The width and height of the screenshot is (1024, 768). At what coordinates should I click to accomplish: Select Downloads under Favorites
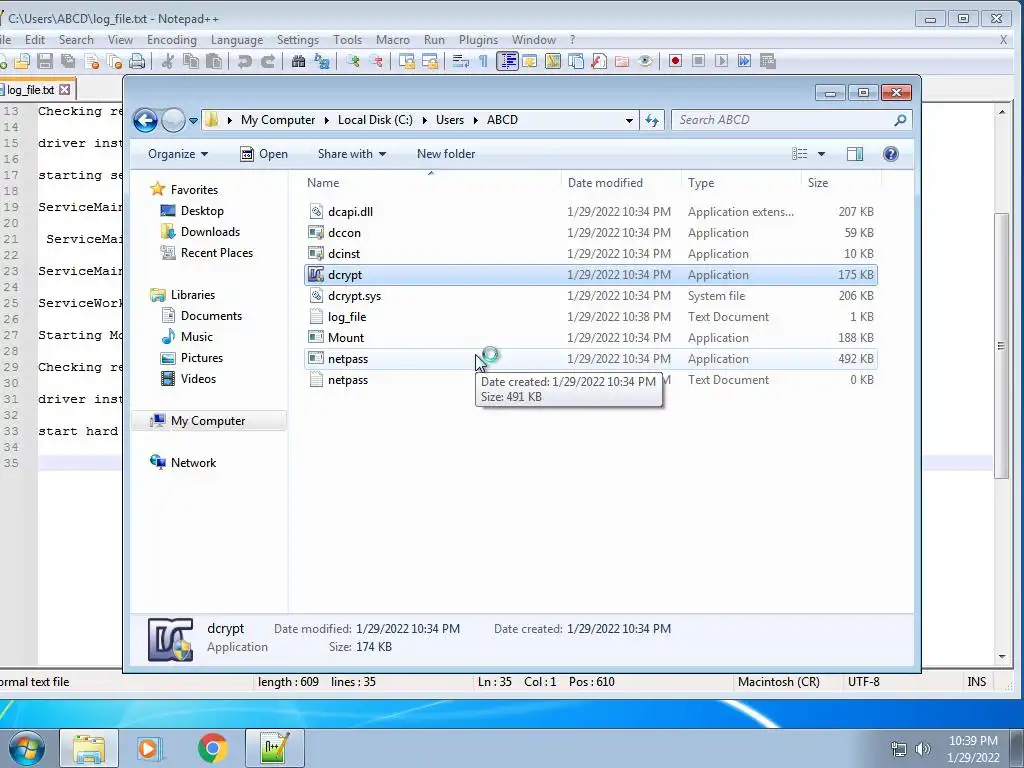point(210,232)
